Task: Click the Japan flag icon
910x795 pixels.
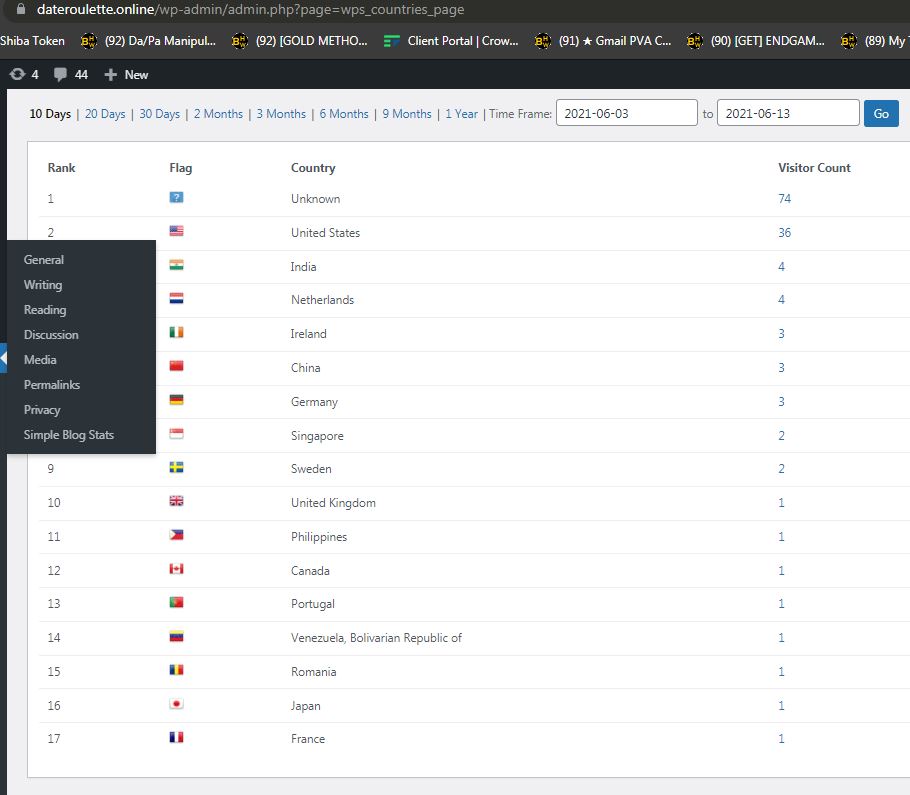Action: (x=177, y=704)
